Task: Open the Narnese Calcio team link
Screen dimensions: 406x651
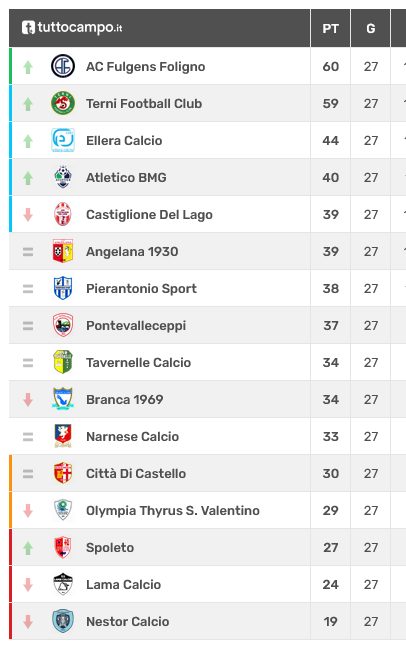Action: click(x=132, y=436)
